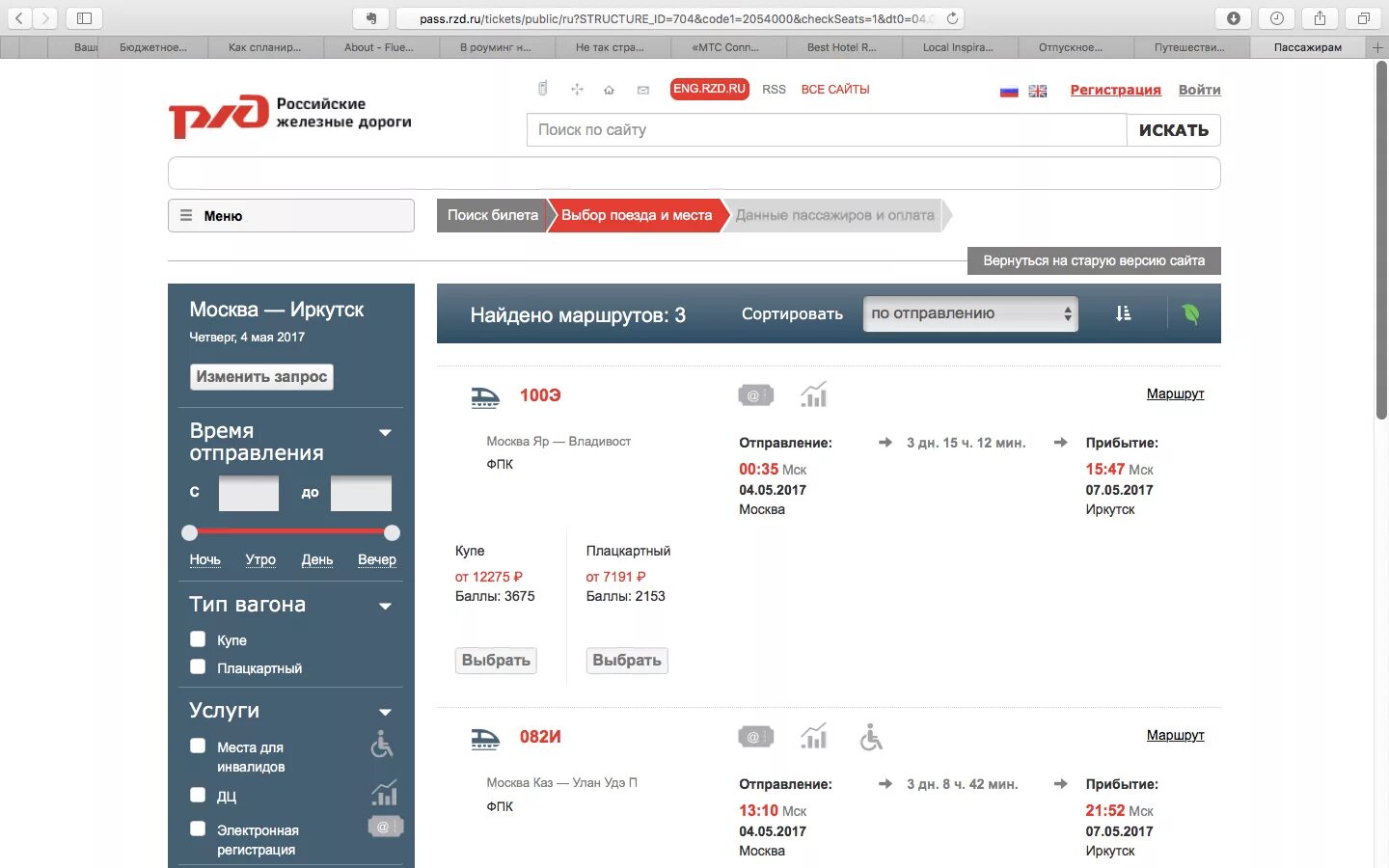Open Safari downloads button
1389x868 pixels.
click(1233, 17)
